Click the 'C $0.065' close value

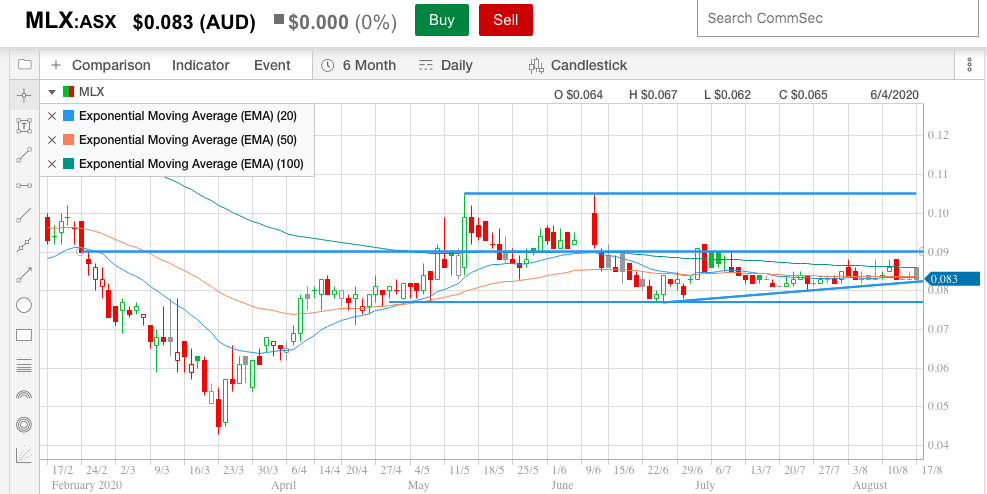(x=803, y=95)
